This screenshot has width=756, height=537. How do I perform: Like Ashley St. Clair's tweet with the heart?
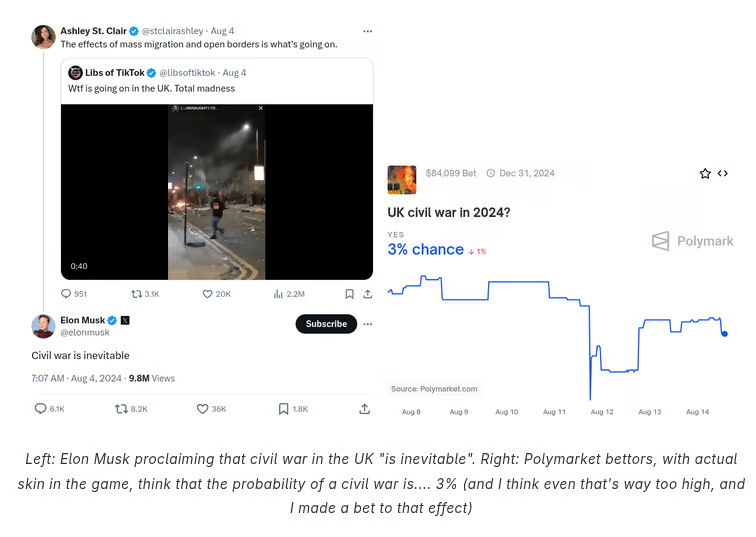tap(208, 294)
